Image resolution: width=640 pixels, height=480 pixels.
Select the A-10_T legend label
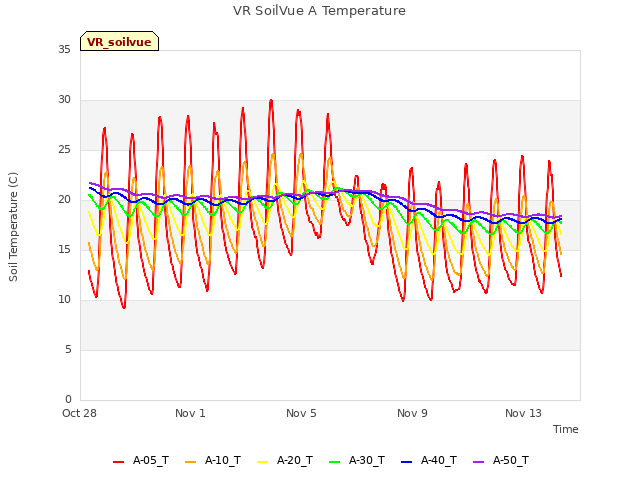click(x=223, y=460)
